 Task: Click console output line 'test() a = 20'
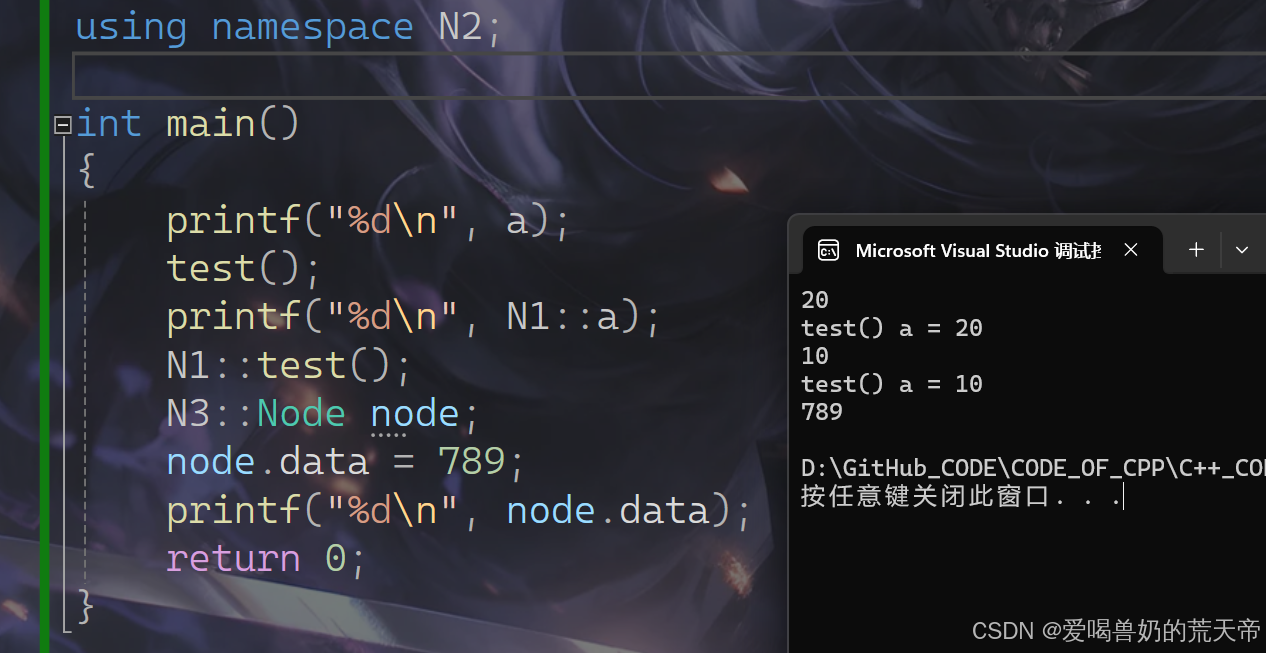[892, 328]
